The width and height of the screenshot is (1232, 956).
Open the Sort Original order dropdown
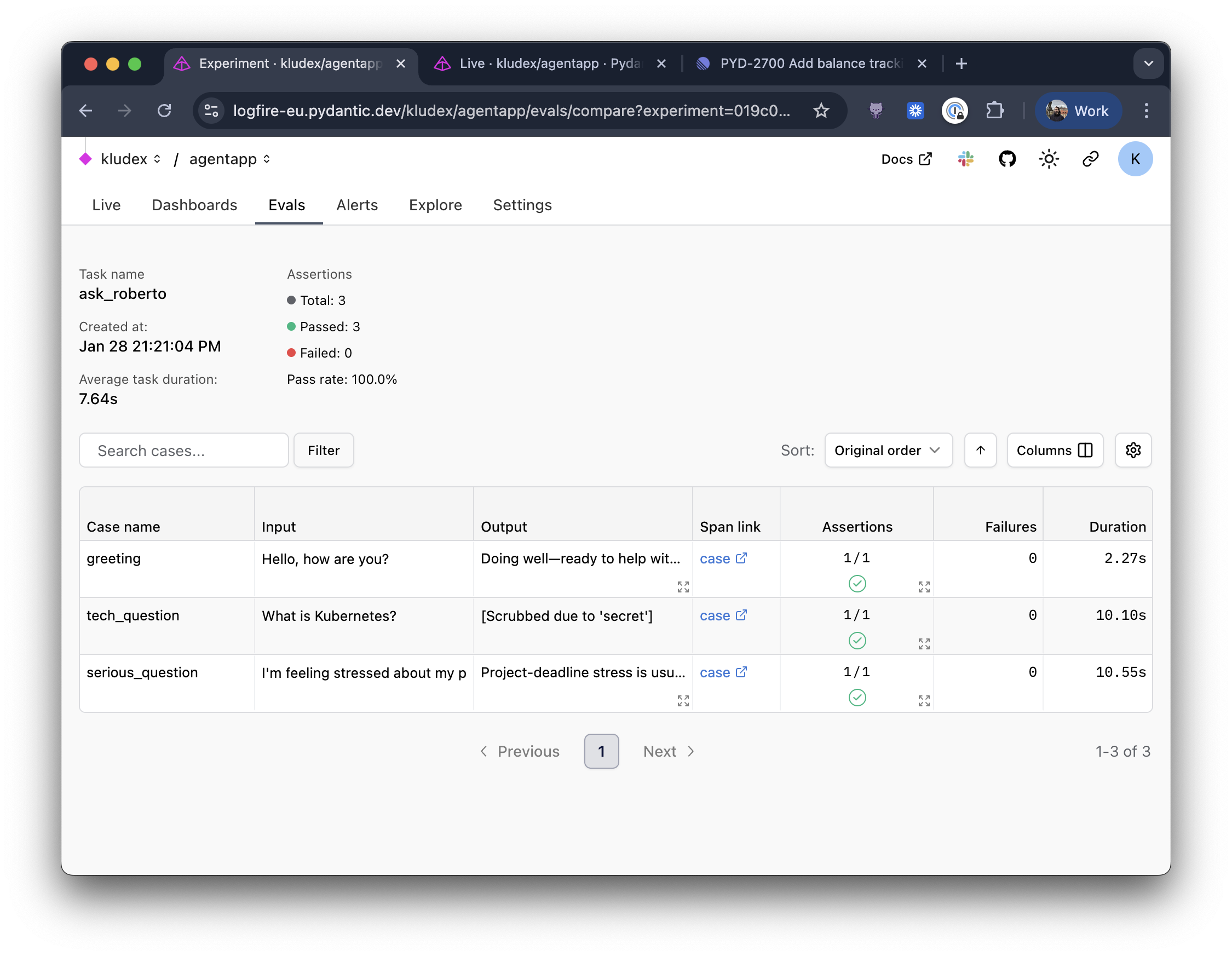[888, 450]
